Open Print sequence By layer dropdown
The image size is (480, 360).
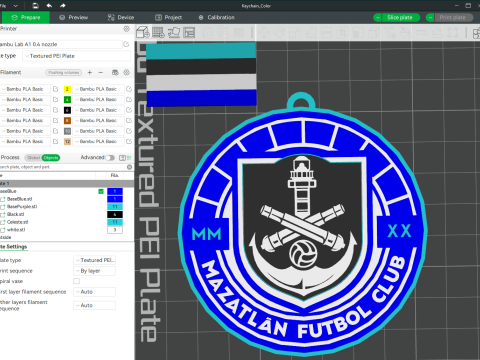click(x=95, y=271)
